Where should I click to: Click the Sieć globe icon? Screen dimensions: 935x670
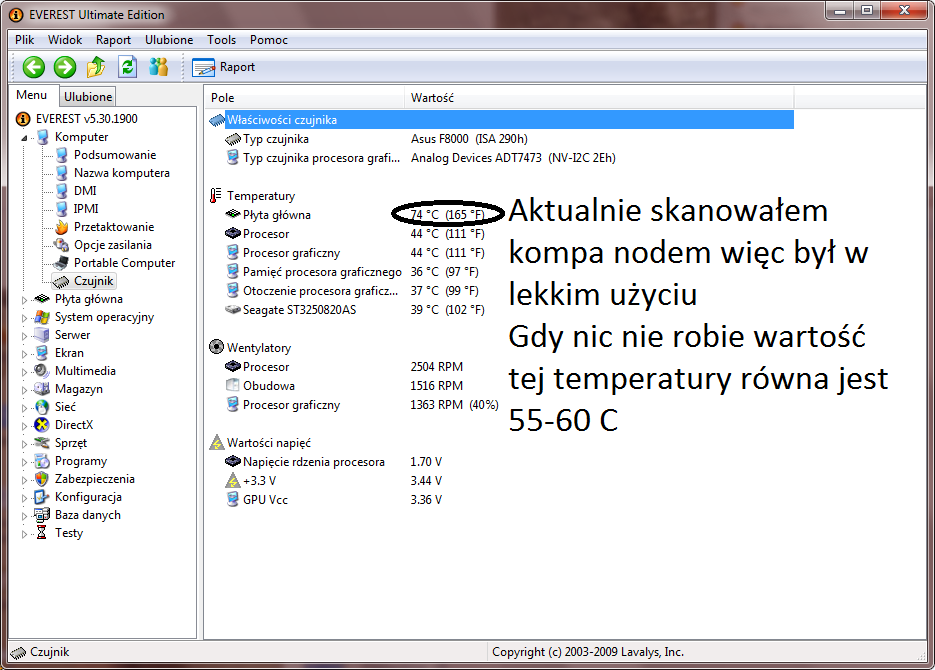(x=42, y=407)
